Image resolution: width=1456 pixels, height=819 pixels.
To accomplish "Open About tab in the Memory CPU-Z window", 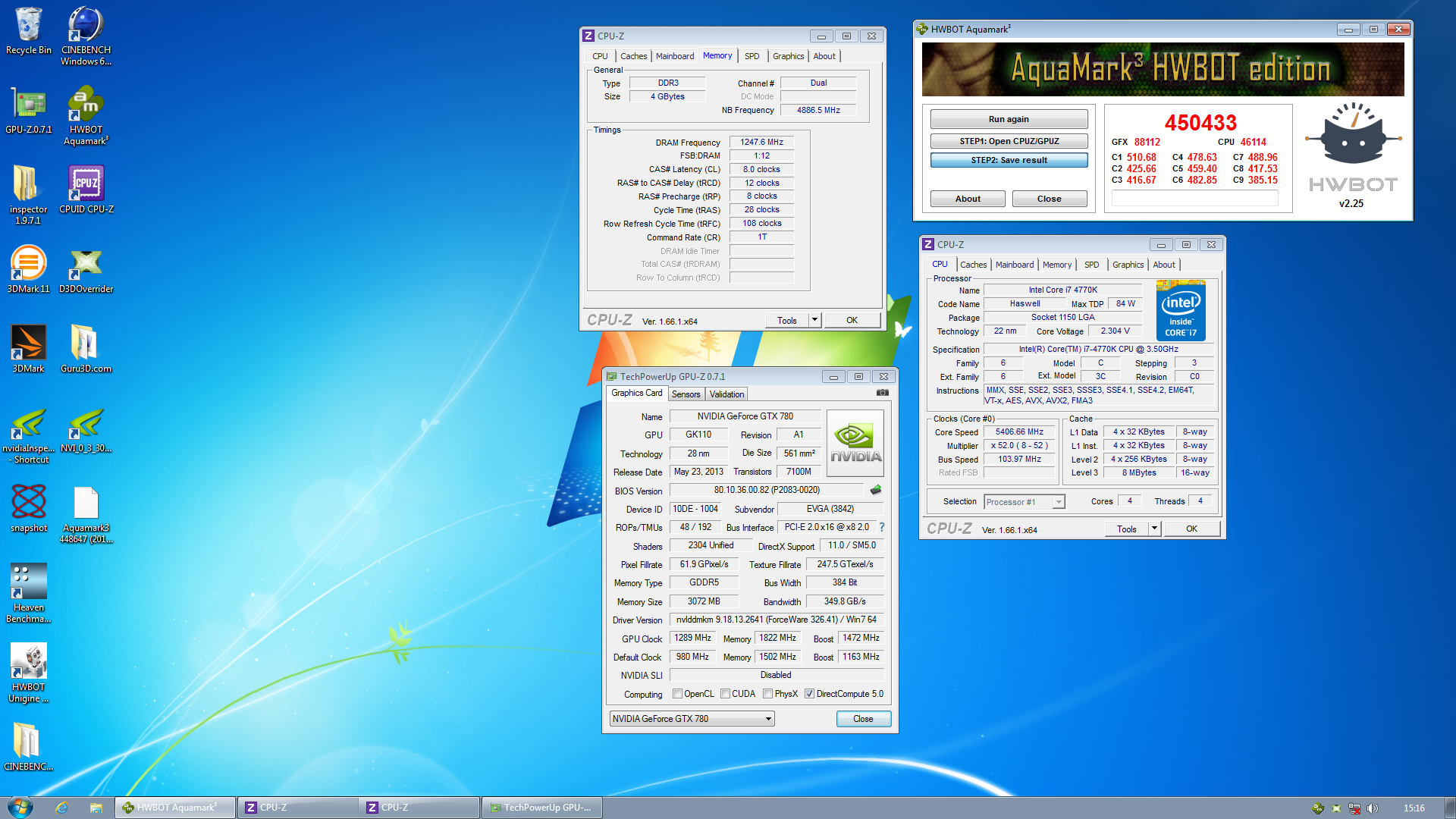I will click(824, 56).
